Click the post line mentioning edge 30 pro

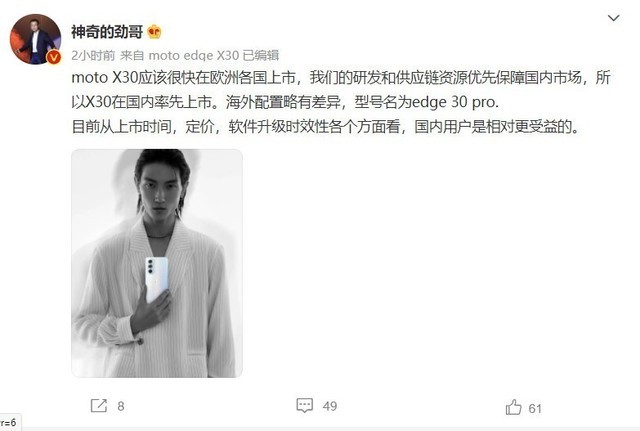[x=285, y=102]
